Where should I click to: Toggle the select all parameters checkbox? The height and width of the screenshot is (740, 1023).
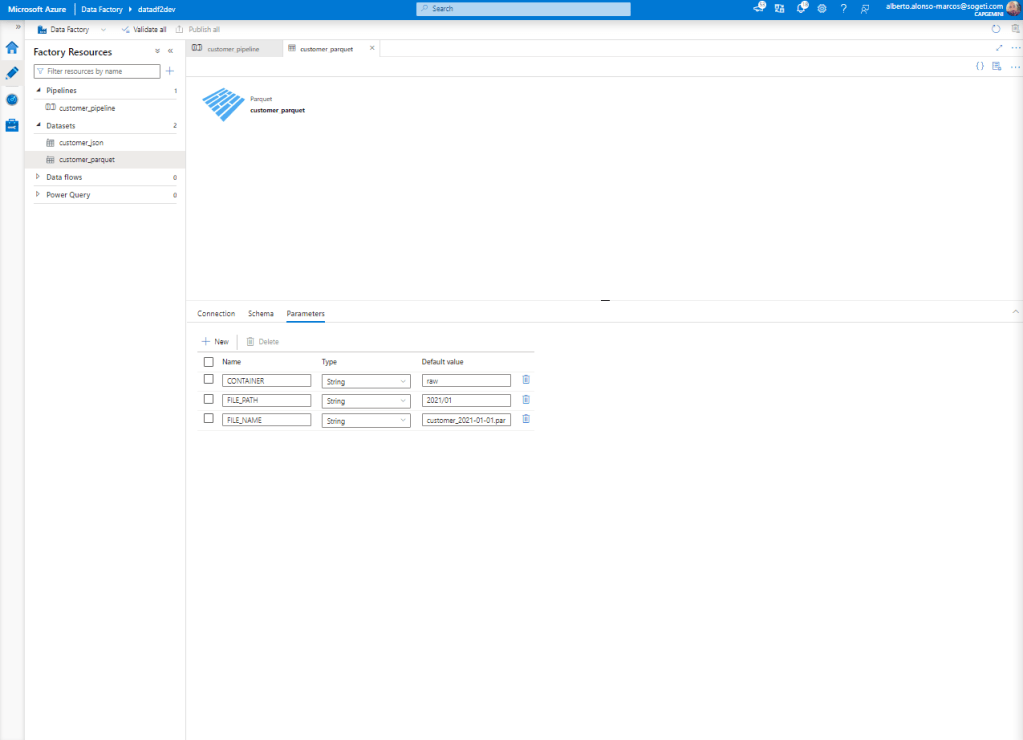(x=208, y=361)
